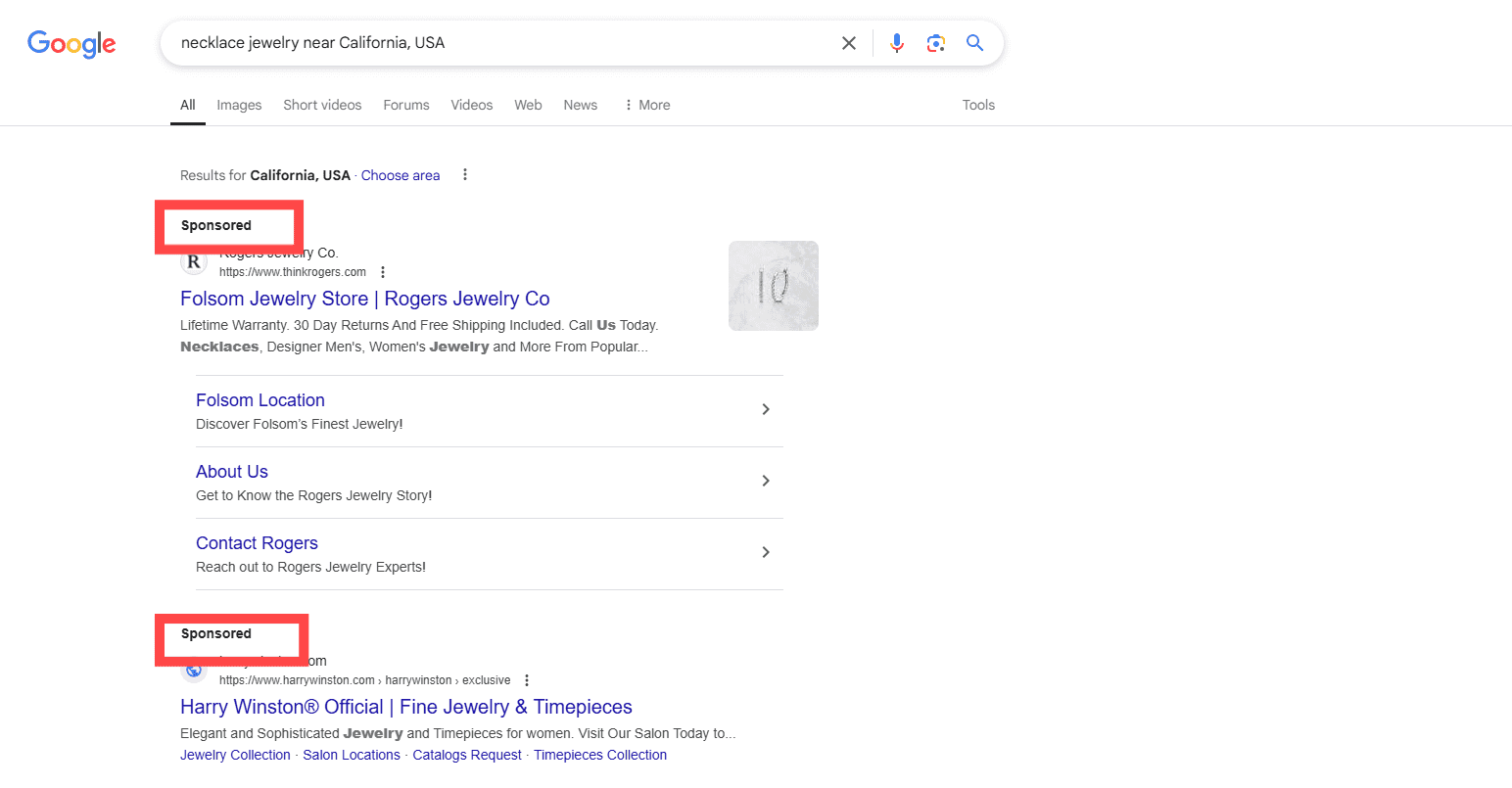Expand the Contact Rogers chevron arrow
Image resolution: width=1512 pixels, height=788 pixels.
766,552
